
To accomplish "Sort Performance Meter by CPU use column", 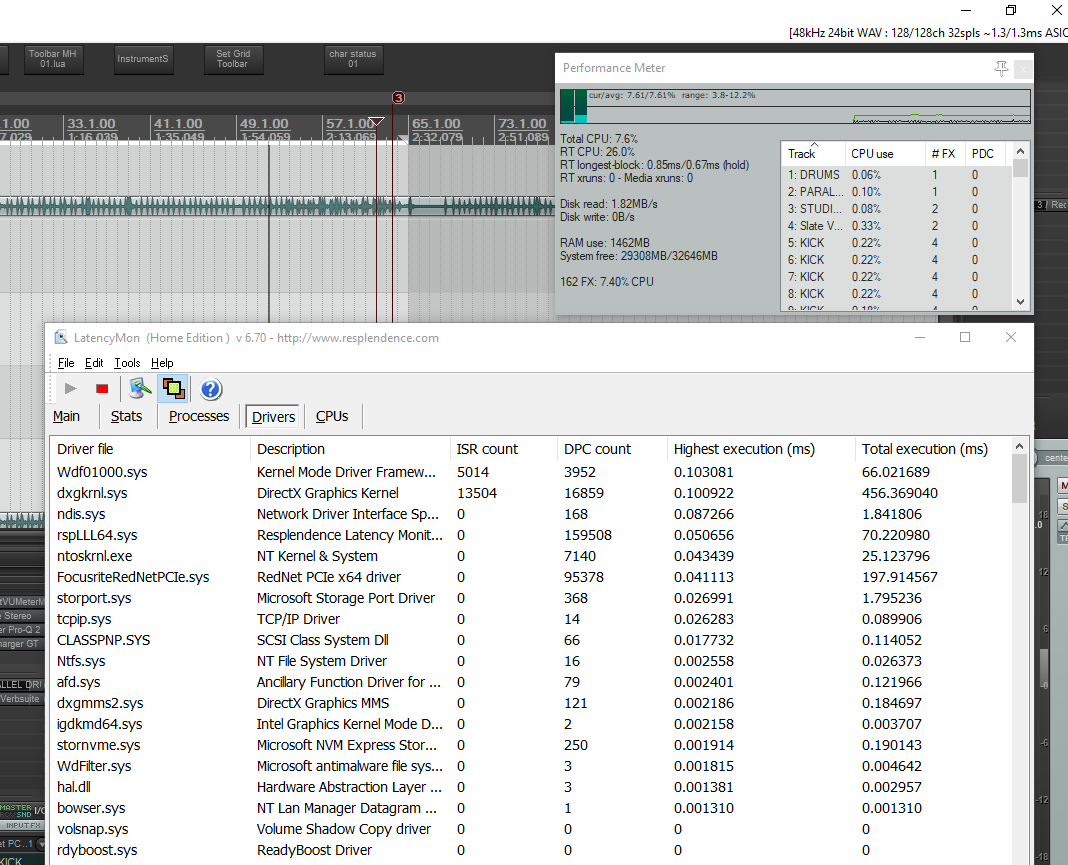I will point(871,154).
